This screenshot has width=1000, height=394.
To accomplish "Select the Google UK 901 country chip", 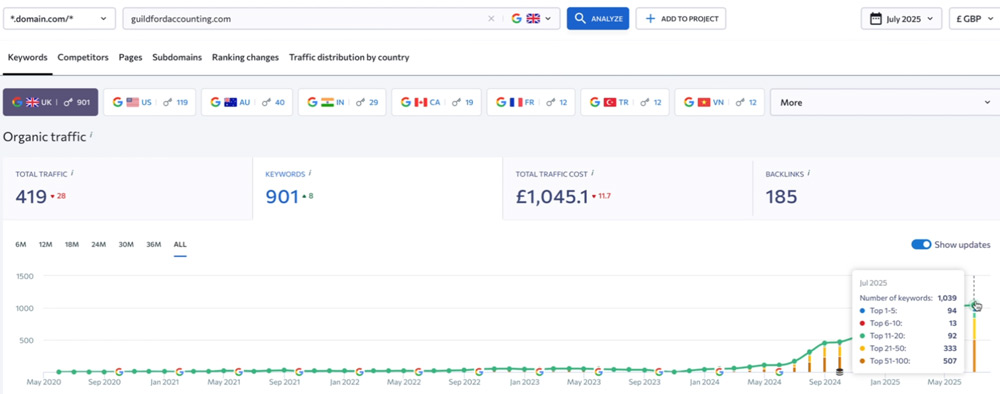I will pos(50,102).
